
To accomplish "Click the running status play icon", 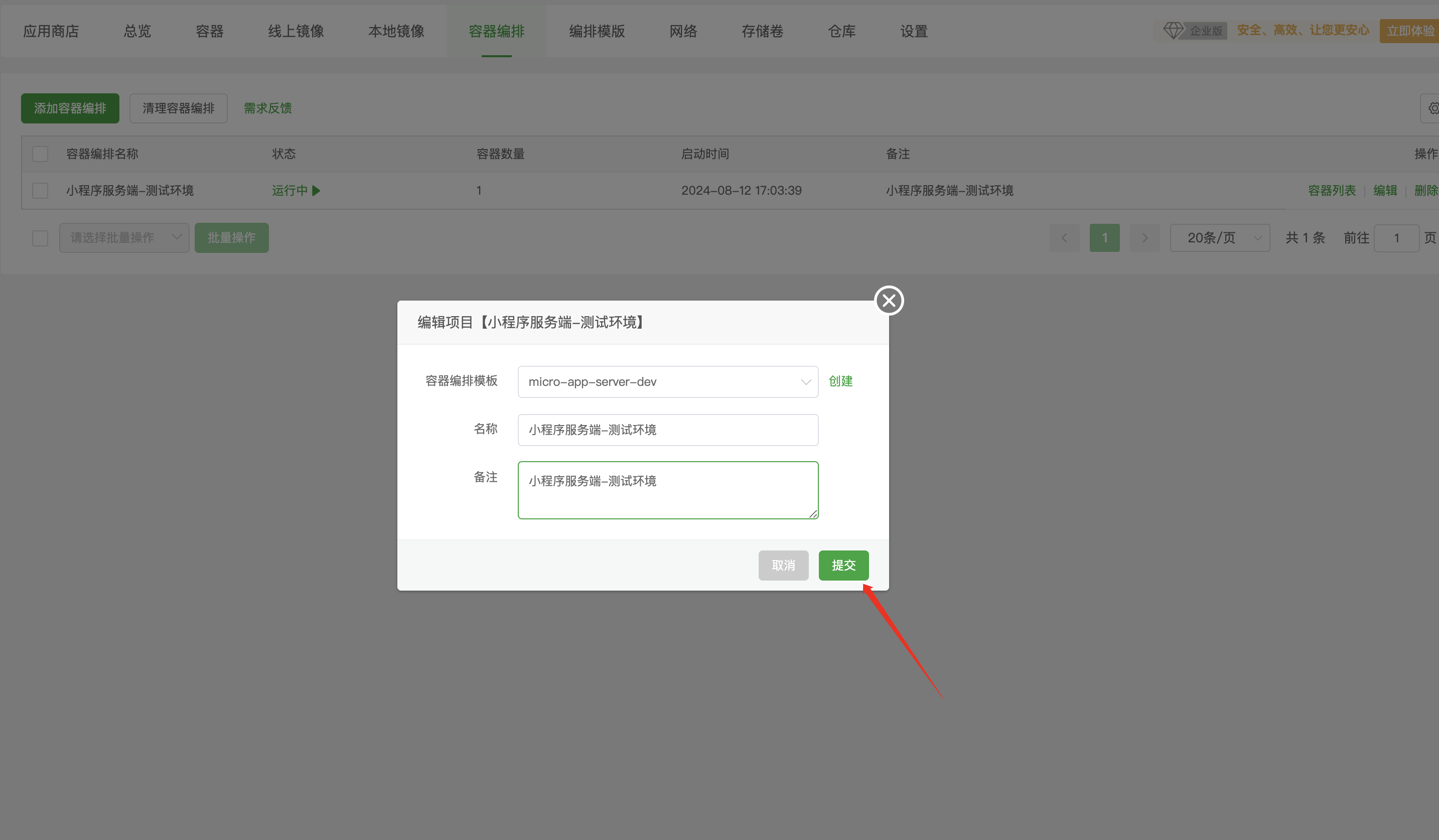I will pos(317,191).
